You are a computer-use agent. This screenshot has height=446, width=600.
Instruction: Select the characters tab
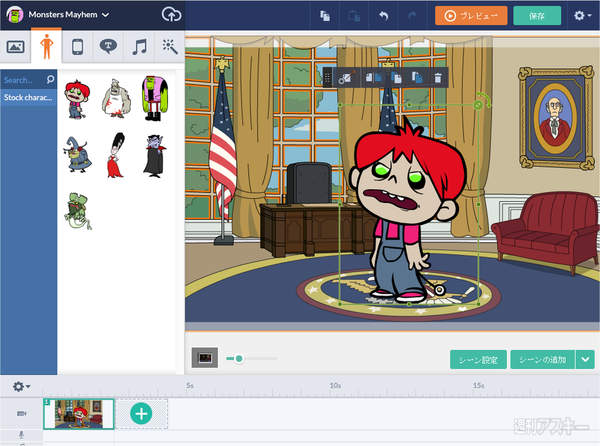(x=46, y=47)
